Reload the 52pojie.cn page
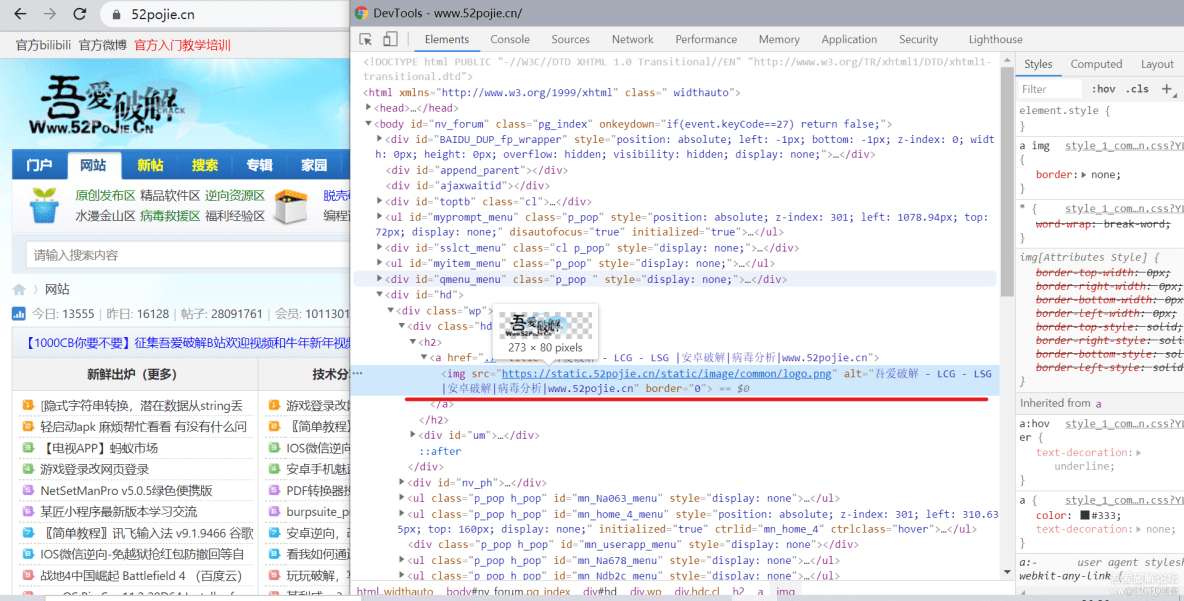1184x601 pixels. (79, 14)
